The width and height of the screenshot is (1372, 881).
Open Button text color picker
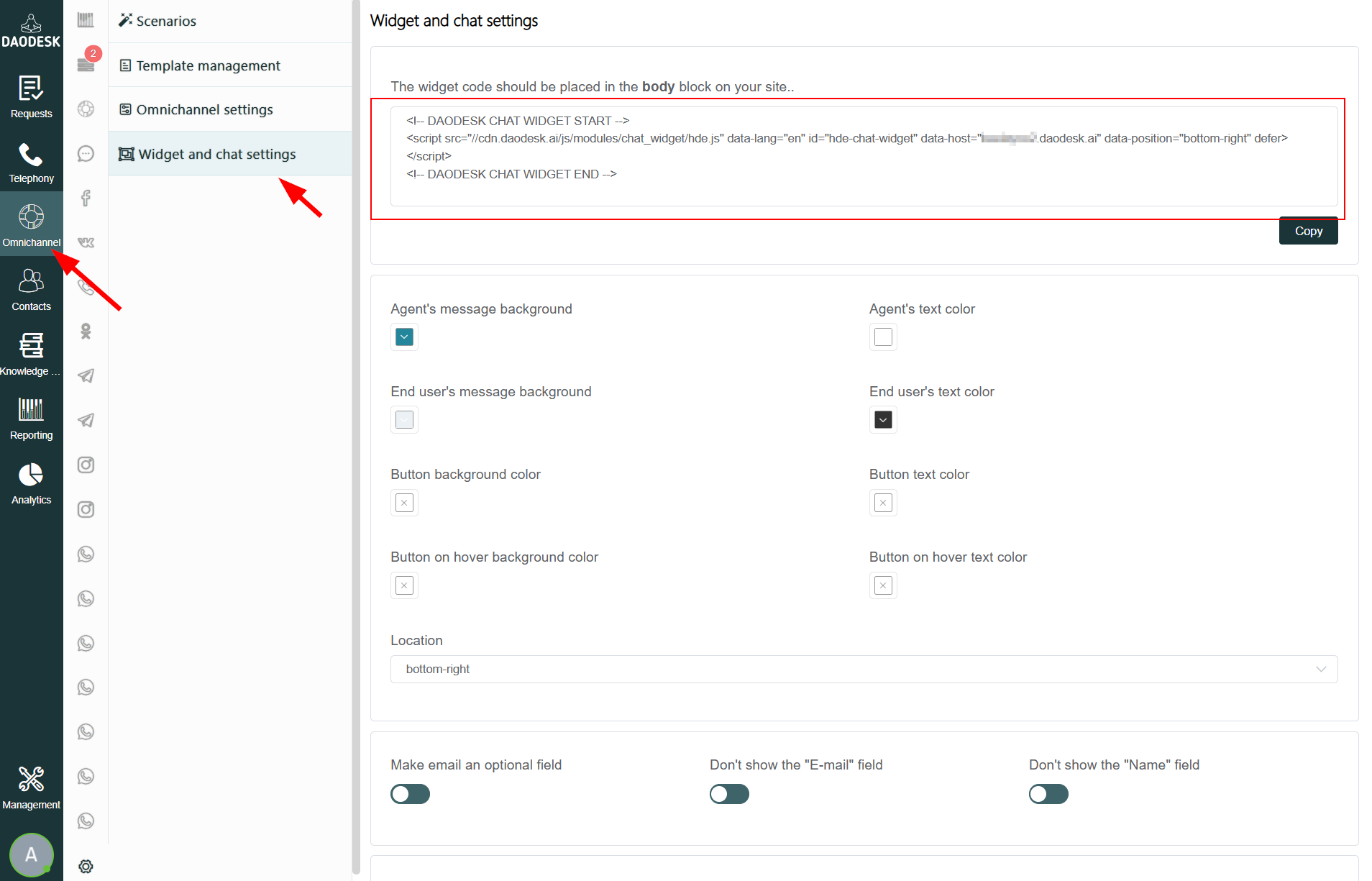[883, 503]
